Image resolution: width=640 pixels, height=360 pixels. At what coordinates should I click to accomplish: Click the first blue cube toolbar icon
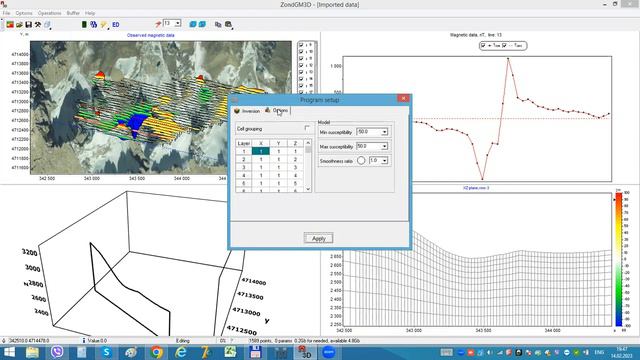click(x=193, y=24)
